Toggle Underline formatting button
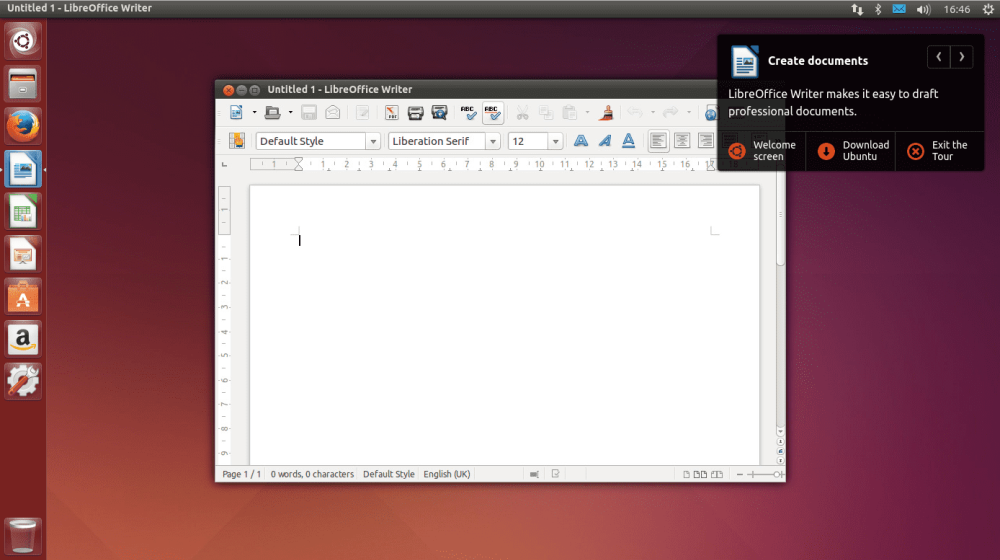The image size is (1000, 560). pyautogui.click(x=628, y=141)
